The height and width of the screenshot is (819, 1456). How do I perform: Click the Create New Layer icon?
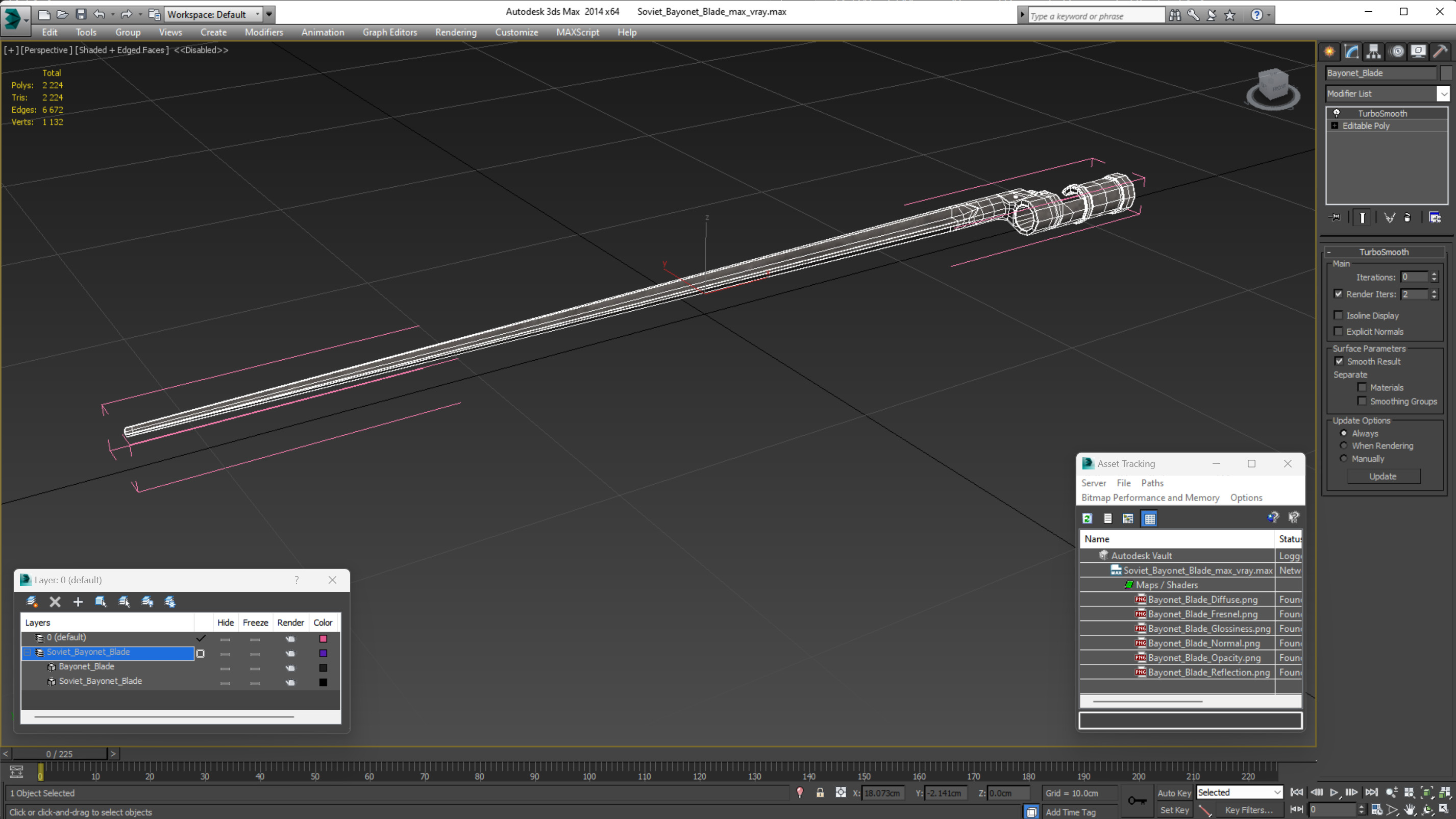pos(32,602)
